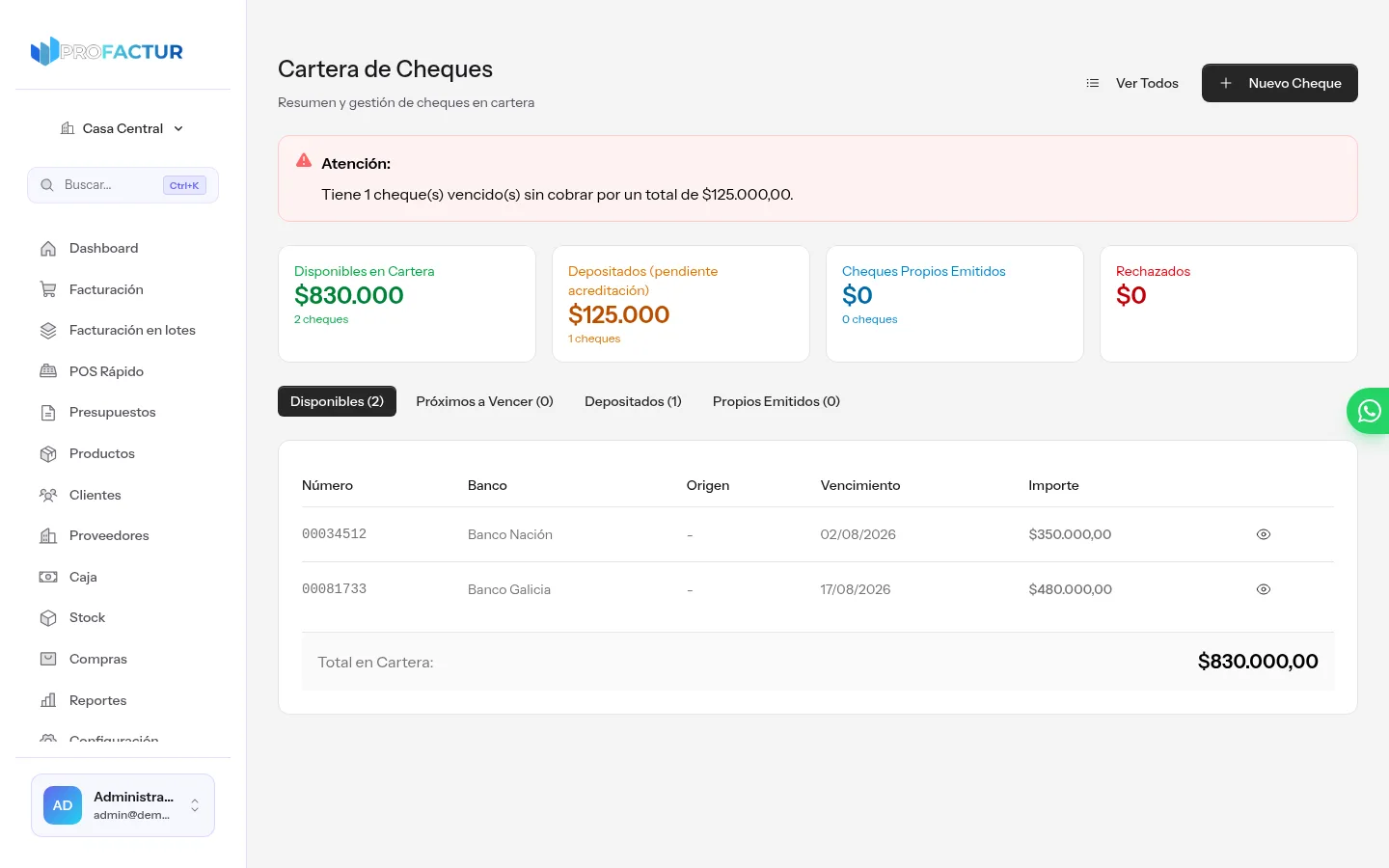Click the building icon beside Casa Central
Screen dimensions: 1389x868
click(68, 128)
